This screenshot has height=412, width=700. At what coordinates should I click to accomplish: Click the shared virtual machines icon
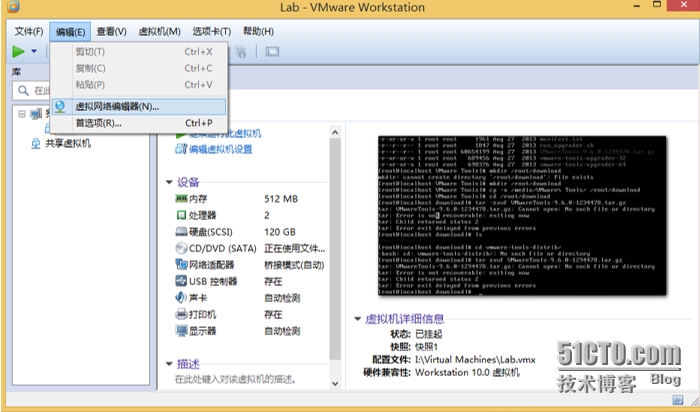[x=36, y=144]
